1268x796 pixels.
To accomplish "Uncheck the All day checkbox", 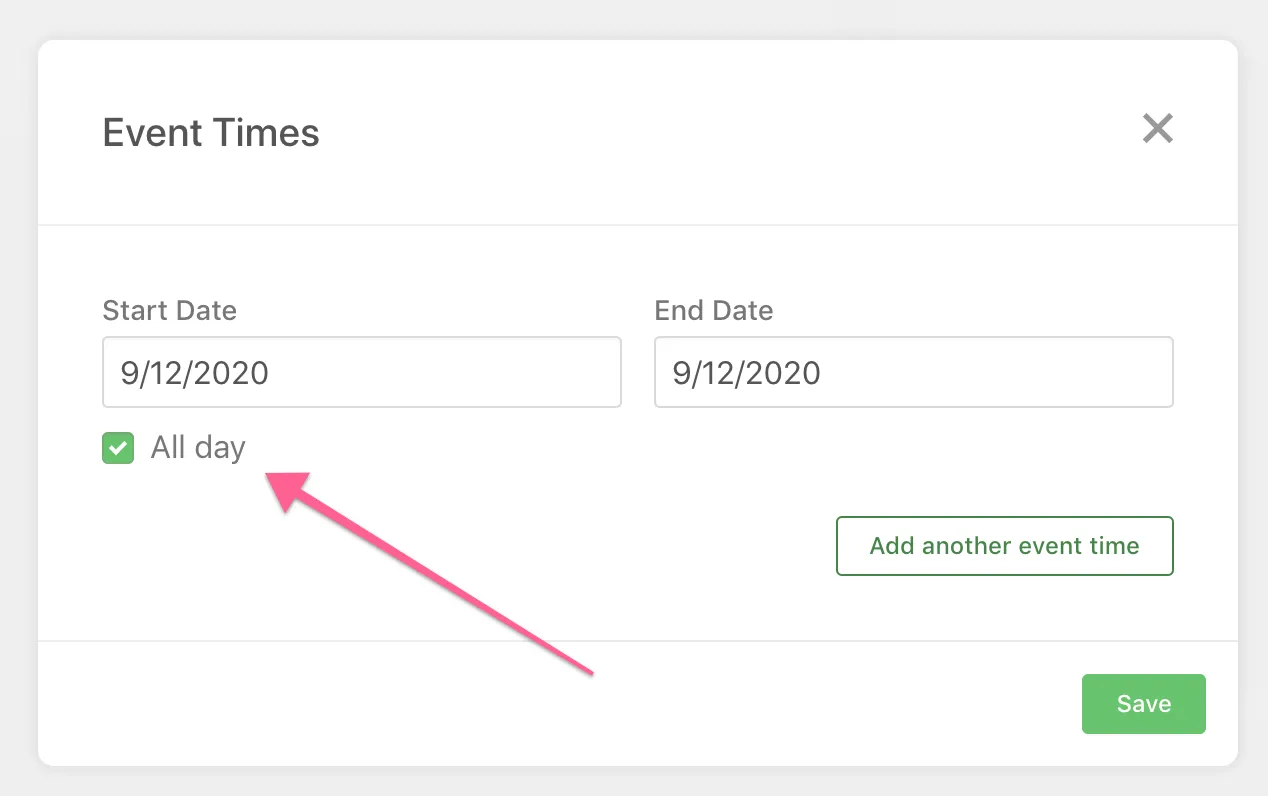I will click(x=118, y=448).
